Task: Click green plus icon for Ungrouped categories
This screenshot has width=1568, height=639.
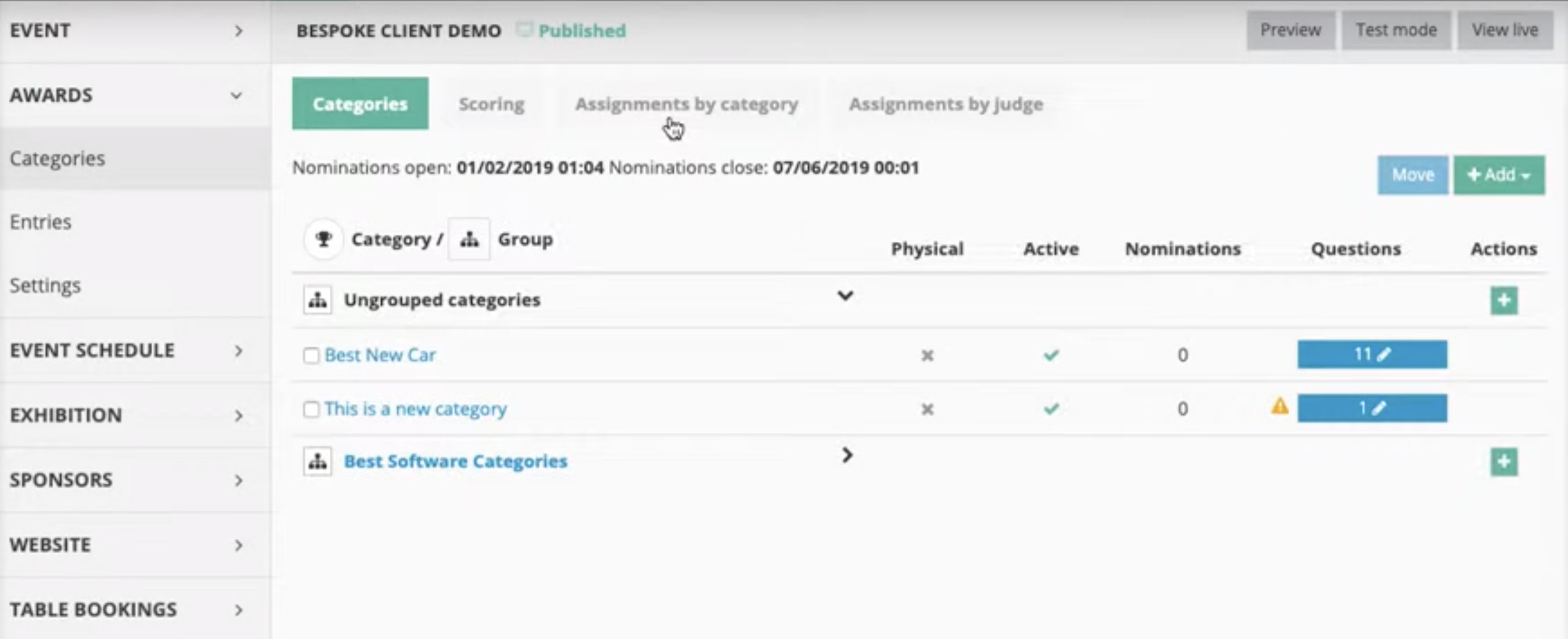Action: (x=1504, y=300)
